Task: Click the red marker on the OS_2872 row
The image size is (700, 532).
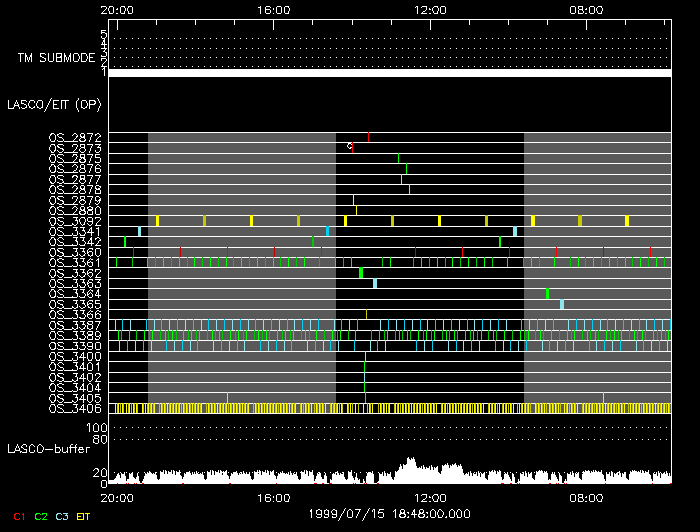Action: point(368,136)
